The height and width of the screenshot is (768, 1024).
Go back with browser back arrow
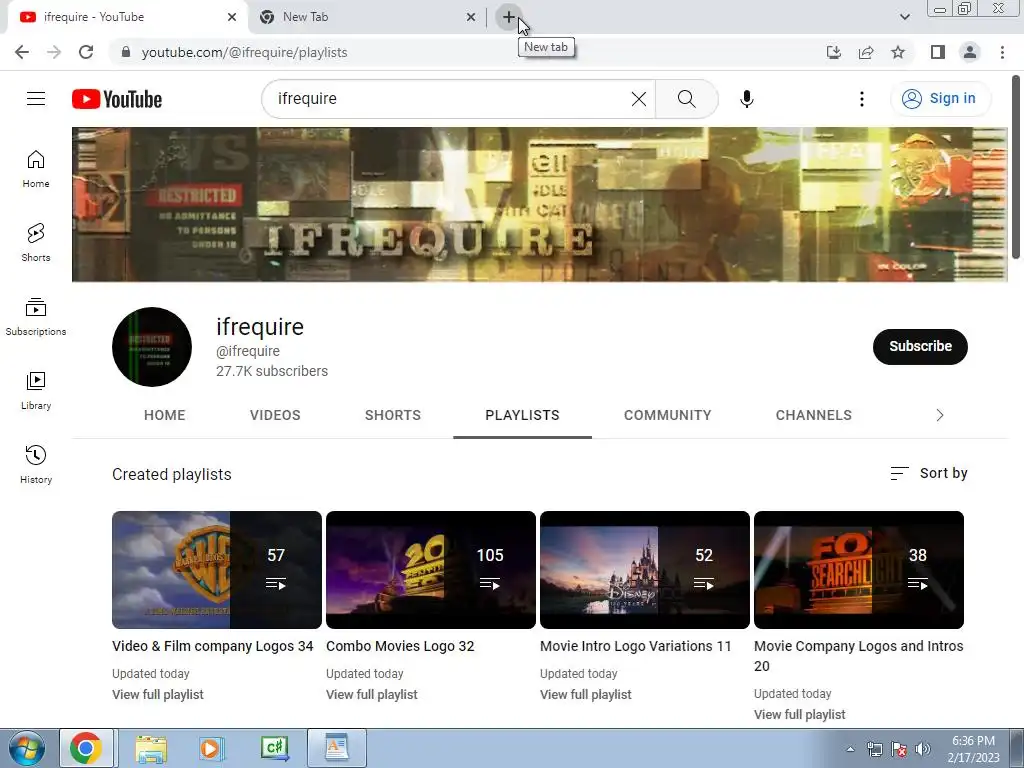[x=22, y=52]
